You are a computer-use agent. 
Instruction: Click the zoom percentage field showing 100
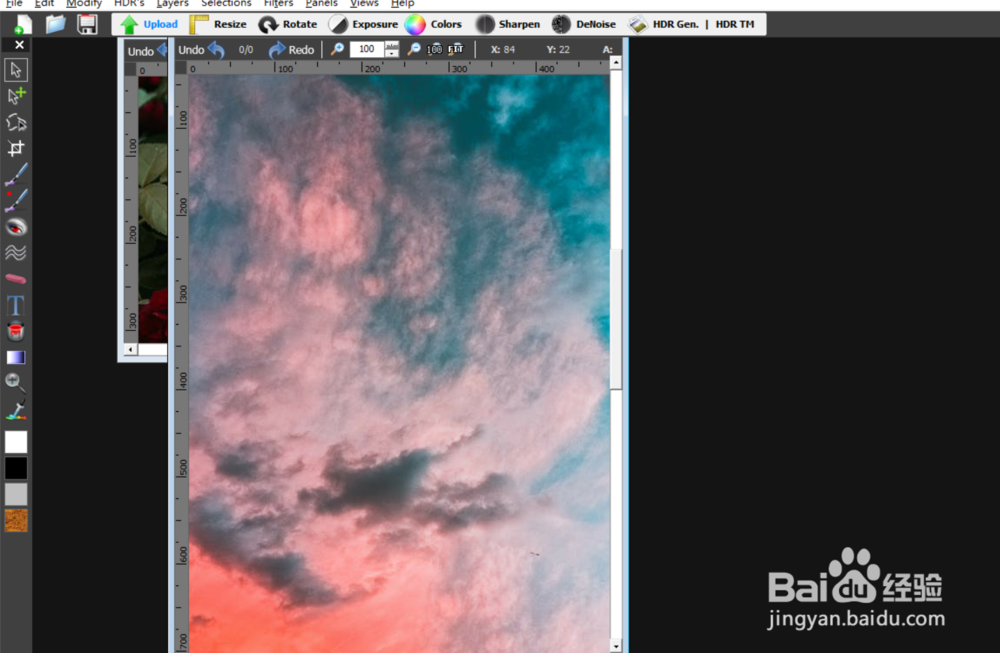pos(366,49)
